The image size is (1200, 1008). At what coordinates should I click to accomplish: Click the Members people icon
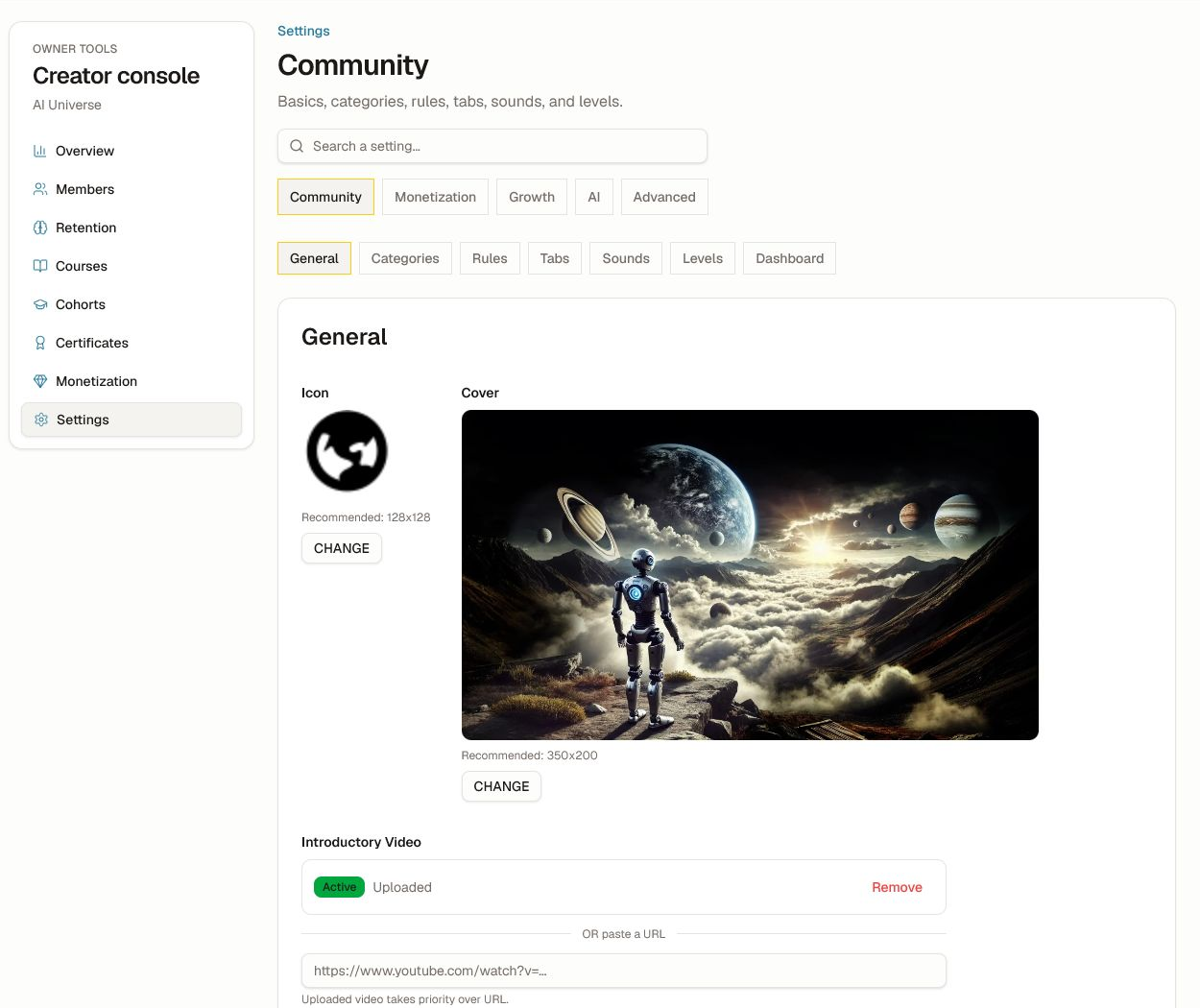pos(40,189)
